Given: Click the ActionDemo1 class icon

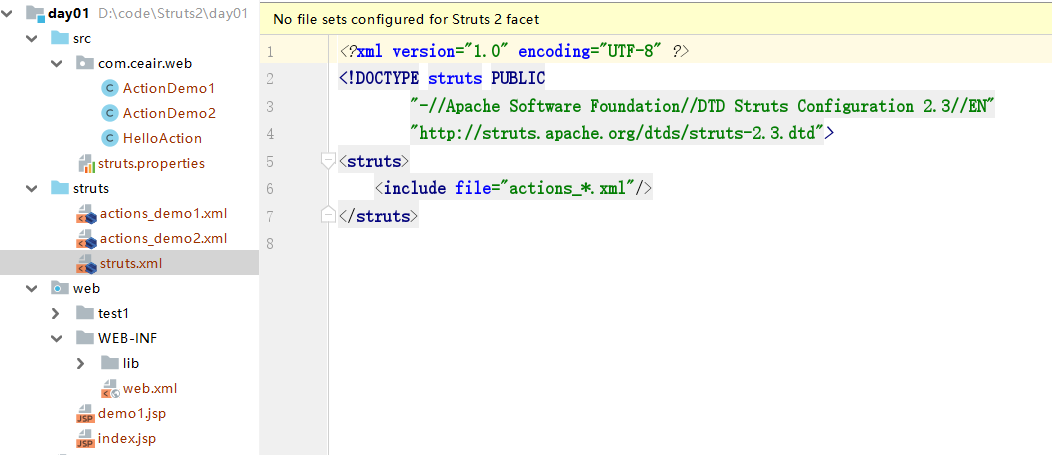Looking at the screenshot, I should tap(109, 89).
